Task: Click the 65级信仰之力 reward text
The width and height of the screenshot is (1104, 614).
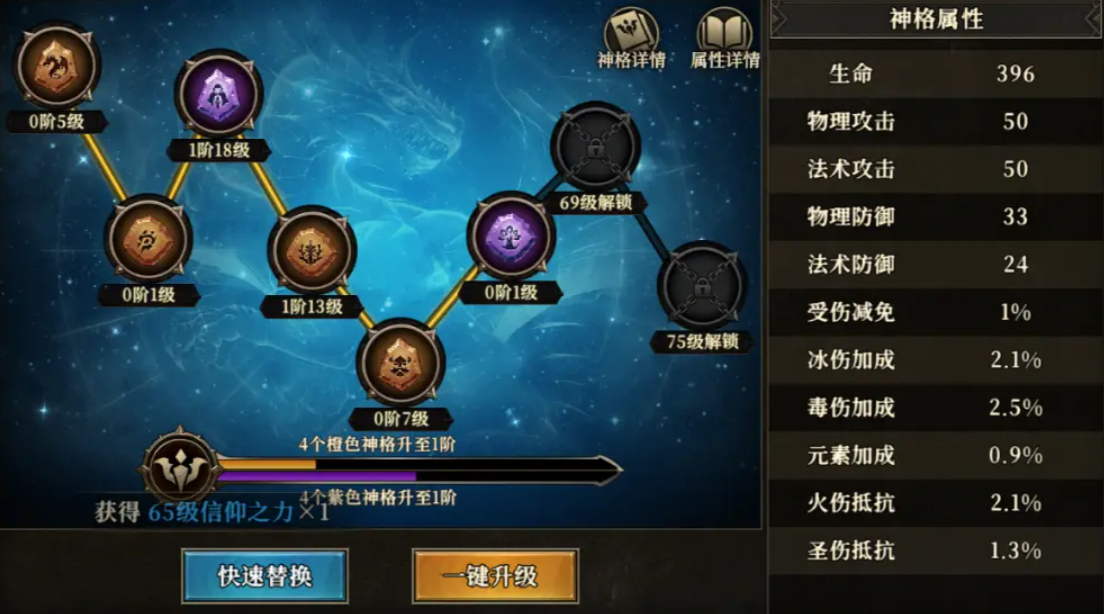Action: pos(220,512)
